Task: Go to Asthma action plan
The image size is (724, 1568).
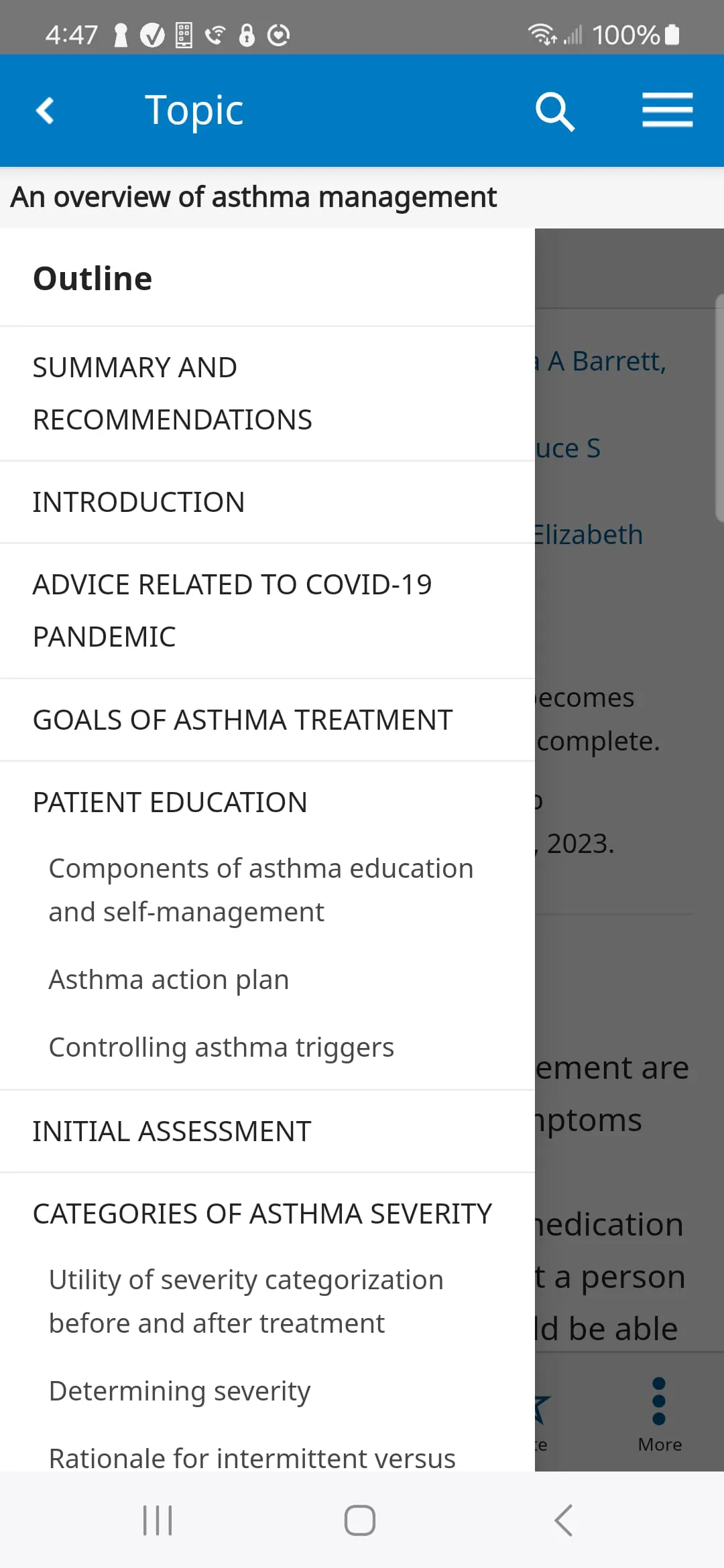Action: coord(169,980)
